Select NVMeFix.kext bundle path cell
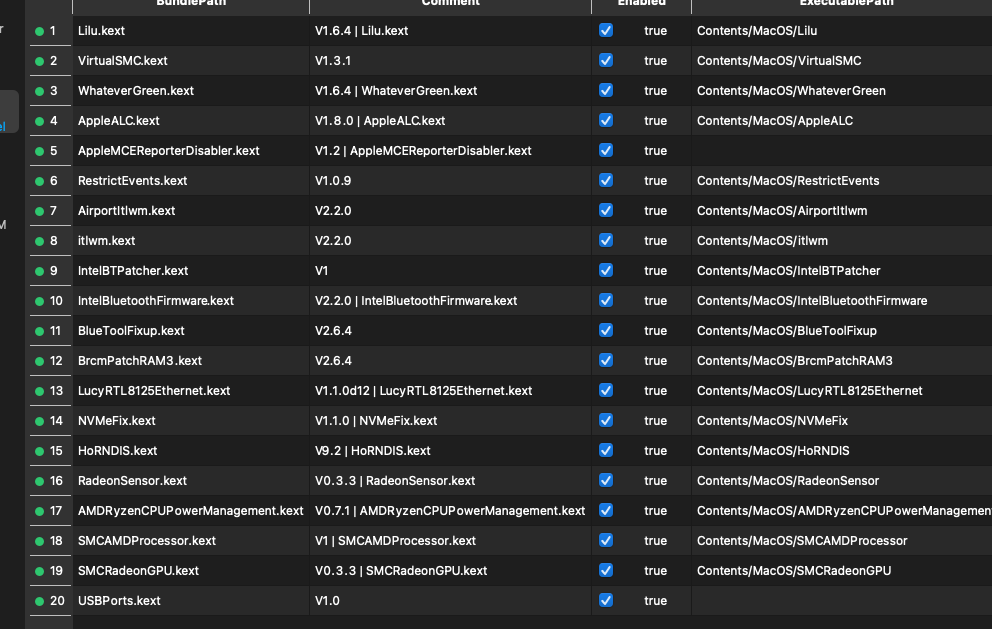 coord(191,420)
